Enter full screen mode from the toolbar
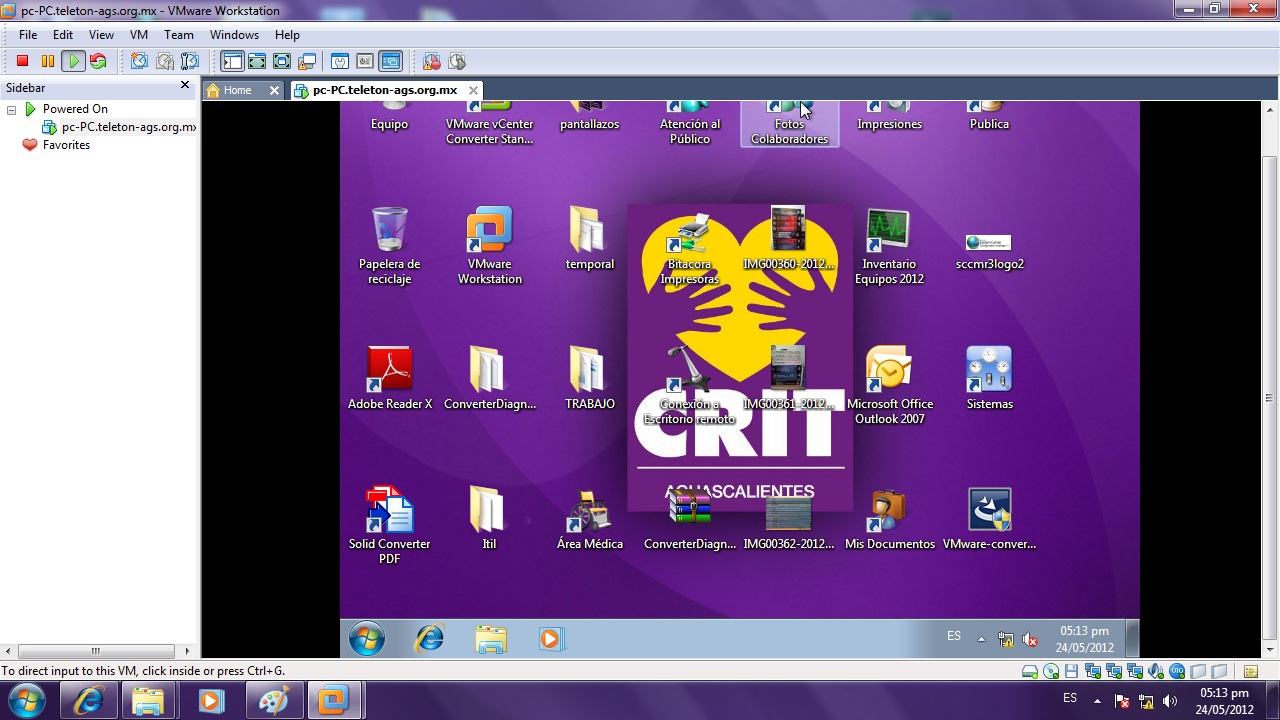The height and width of the screenshot is (720, 1280). [x=282, y=61]
